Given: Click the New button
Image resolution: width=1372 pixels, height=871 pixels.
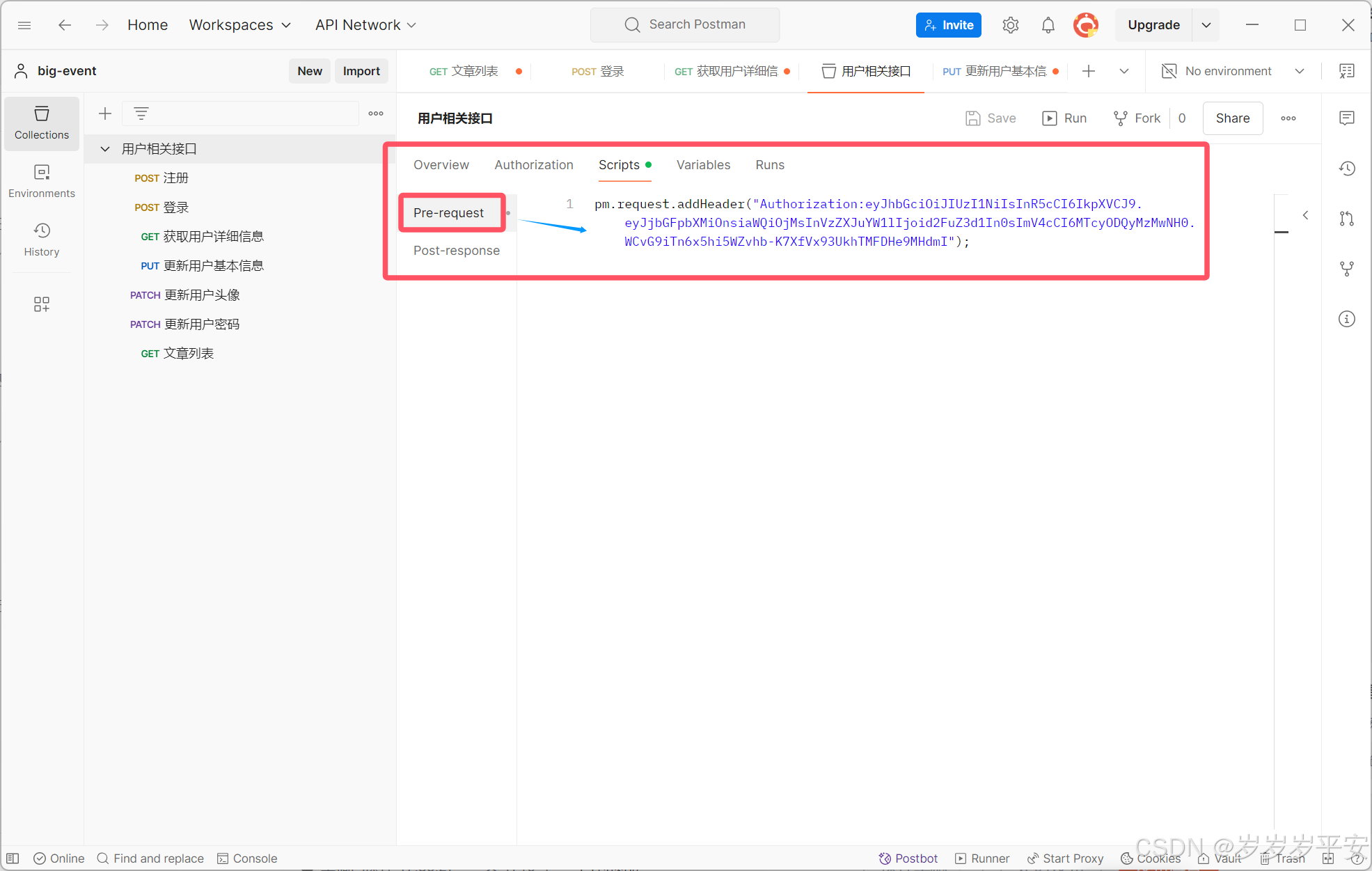Looking at the screenshot, I should (x=310, y=71).
